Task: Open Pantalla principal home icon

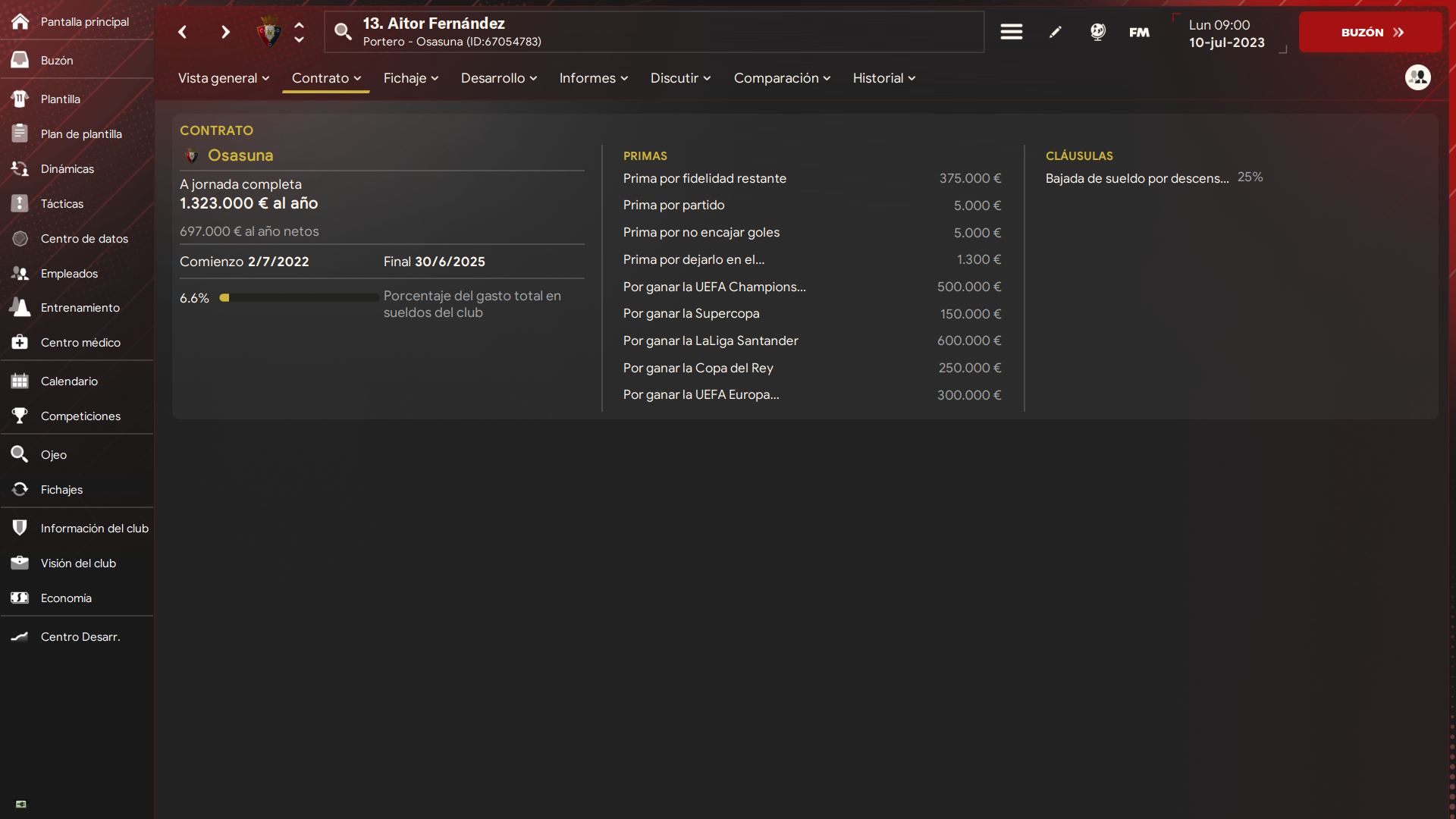Action: point(20,21)
